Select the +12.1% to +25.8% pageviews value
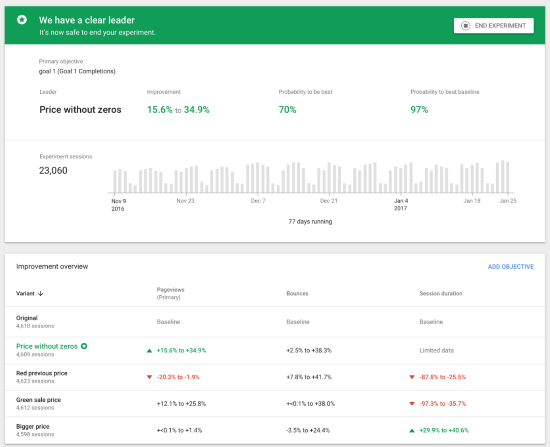The image size is (550, 447). click(181, 404)
